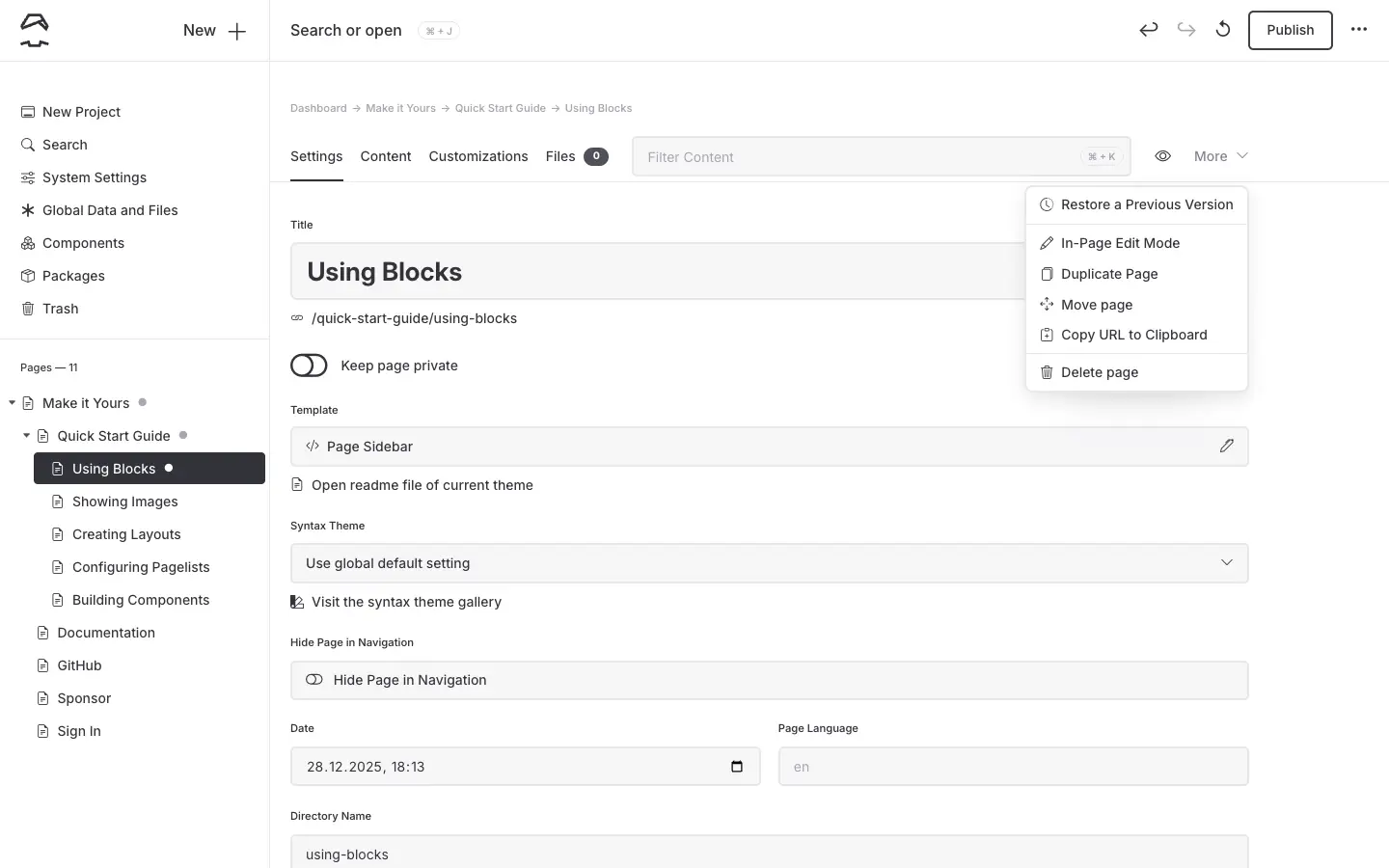Click the reload icon beside Publish
Image resolution: width=1389 pixels, height=868 pixels.
(x=1223, y=30)
